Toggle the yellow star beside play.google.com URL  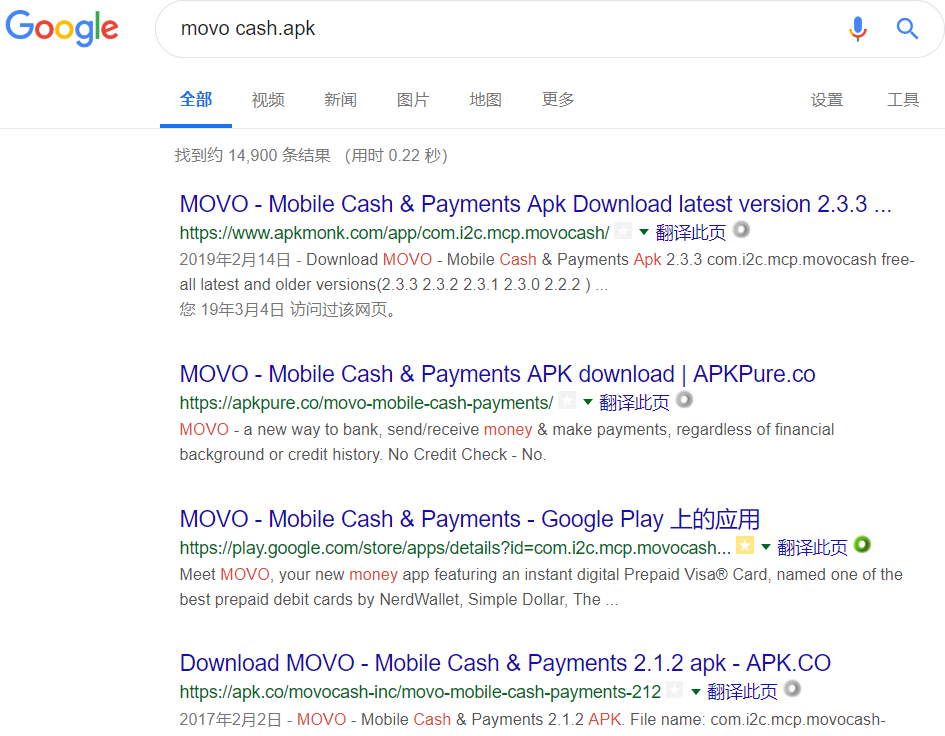coord(745,546)
